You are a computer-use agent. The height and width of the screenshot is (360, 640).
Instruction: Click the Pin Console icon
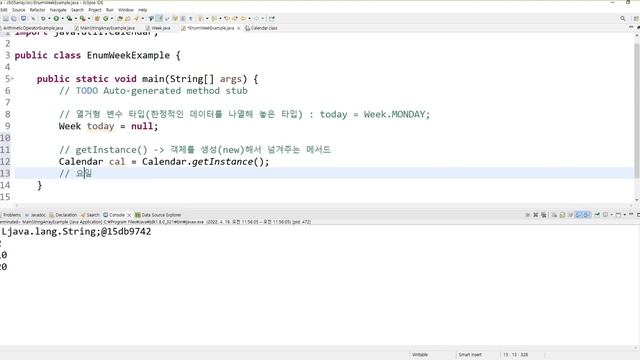click(597, 215)
